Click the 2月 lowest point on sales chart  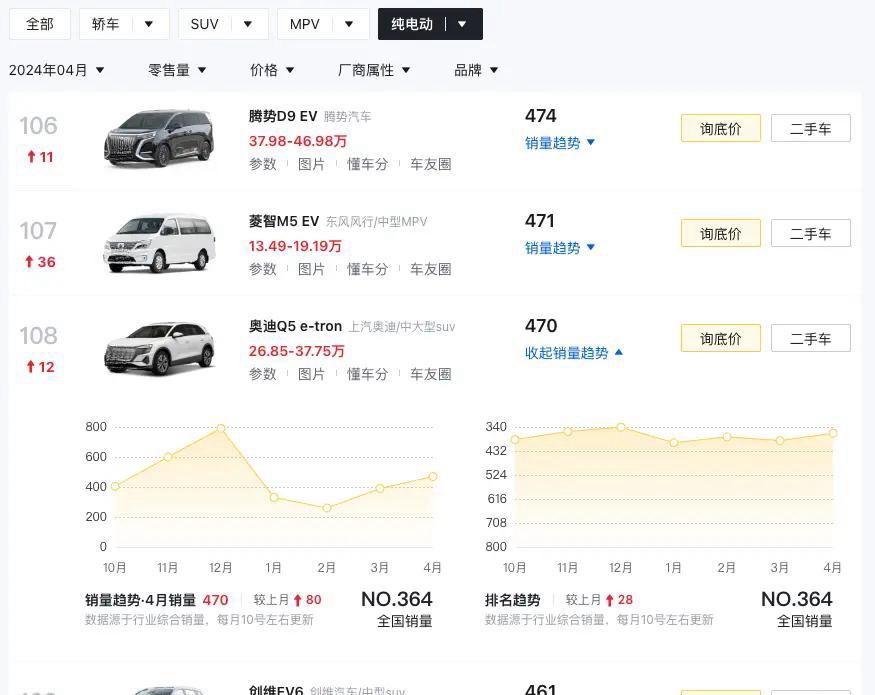click(x=327, y=508)
